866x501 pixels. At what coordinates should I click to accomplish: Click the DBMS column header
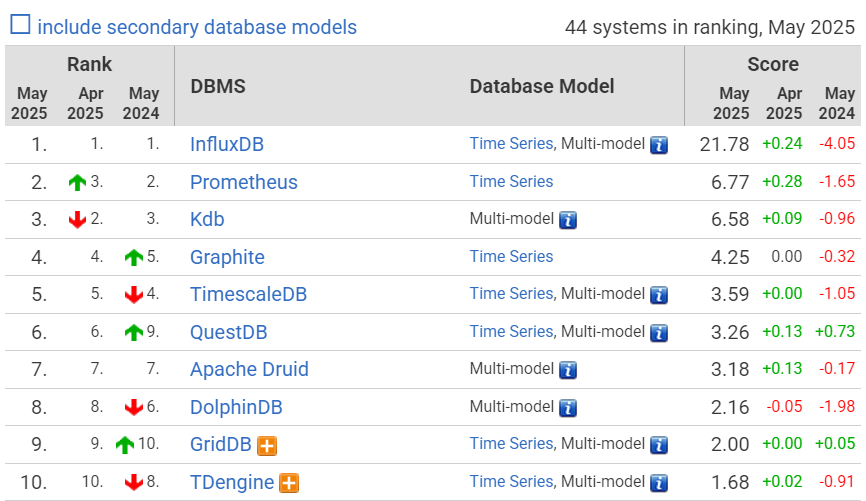click(x=218, y=87)
